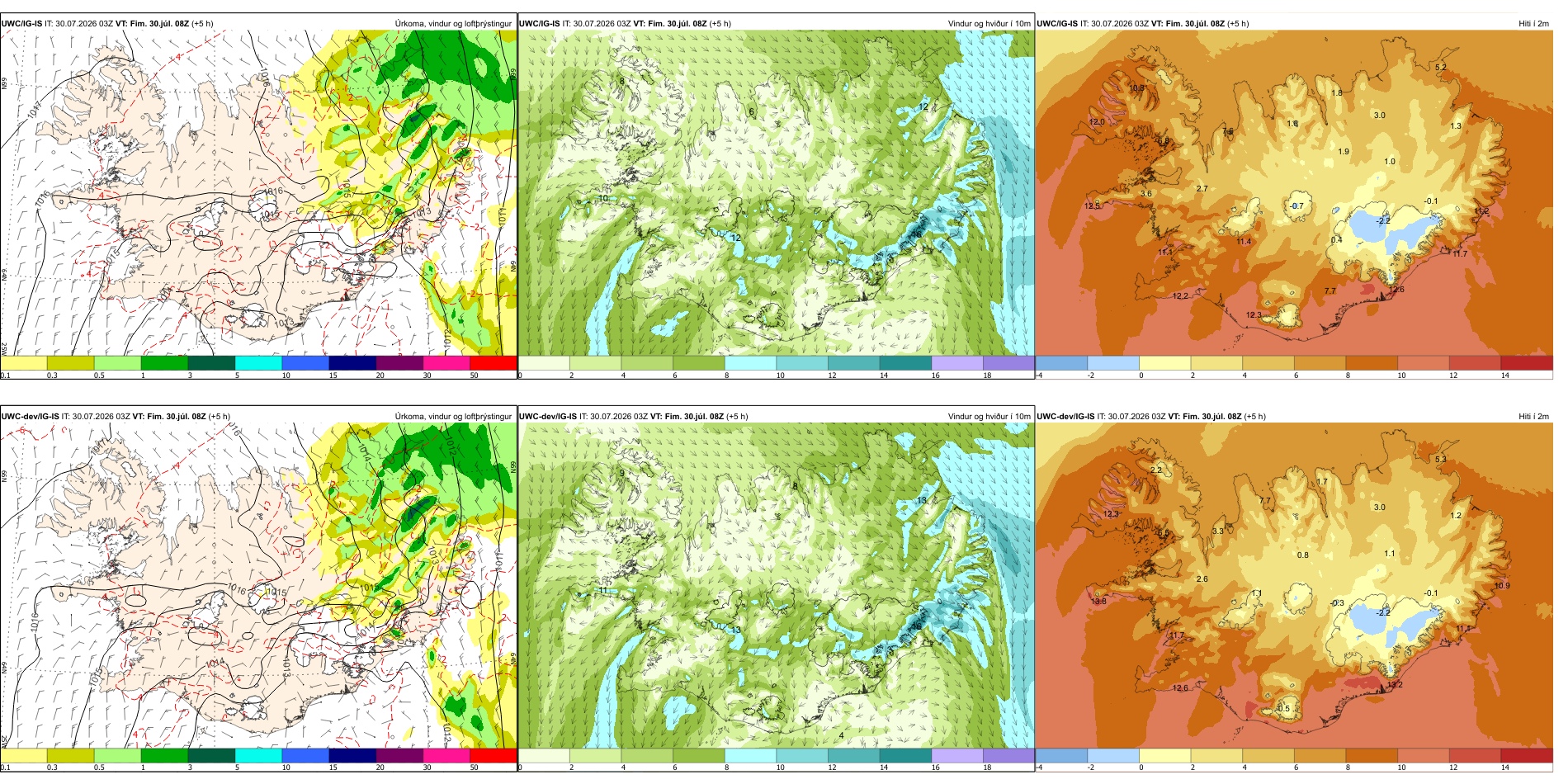This screenshot has width=1568, height=784.
Task: Open the bottom UWC-dev 10m wind map
Action: tap(776, 586)
